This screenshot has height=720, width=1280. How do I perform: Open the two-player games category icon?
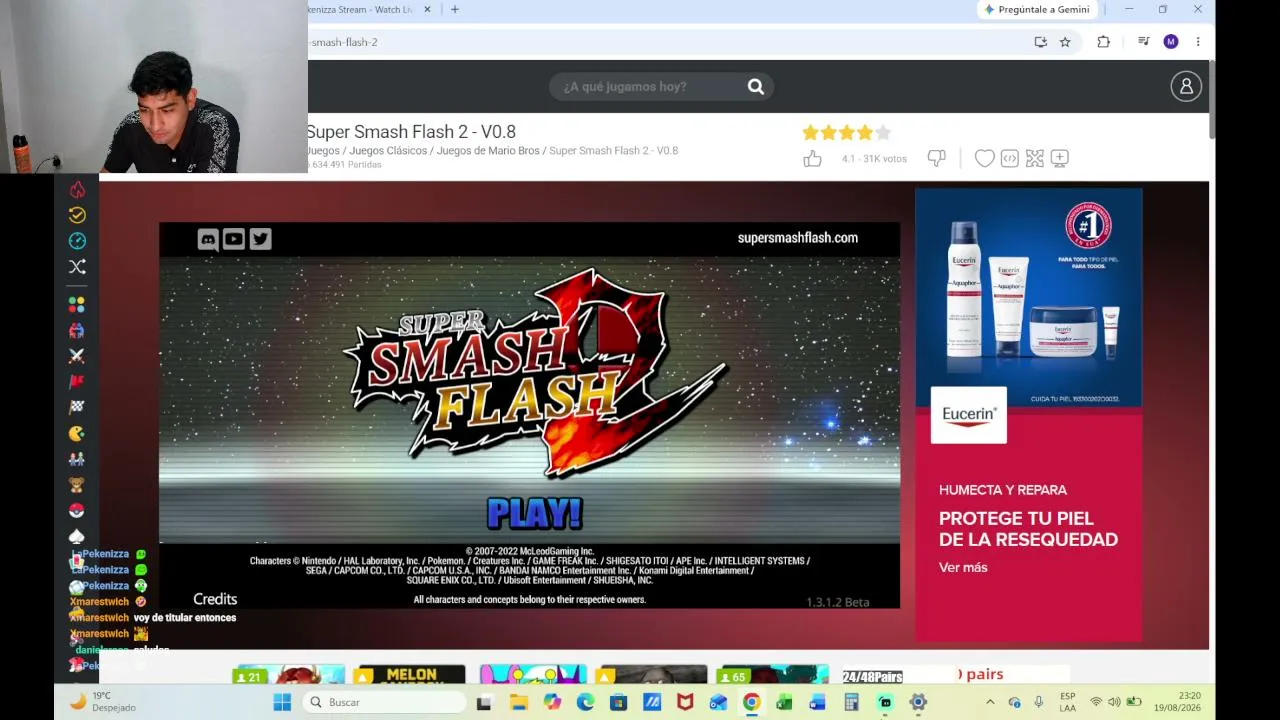(x=77, y=459)
